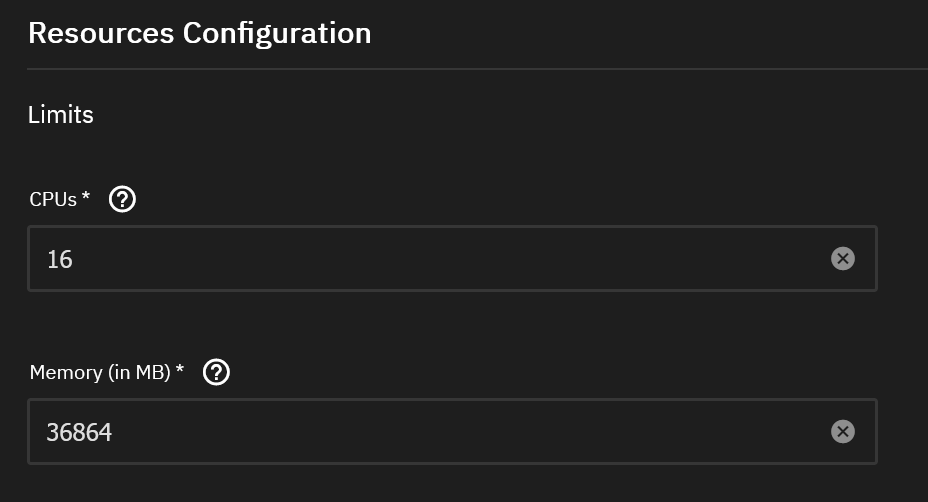Click the word "Memory" in the field label
Viewport: 928px width, 502px height.
point(66,373)
